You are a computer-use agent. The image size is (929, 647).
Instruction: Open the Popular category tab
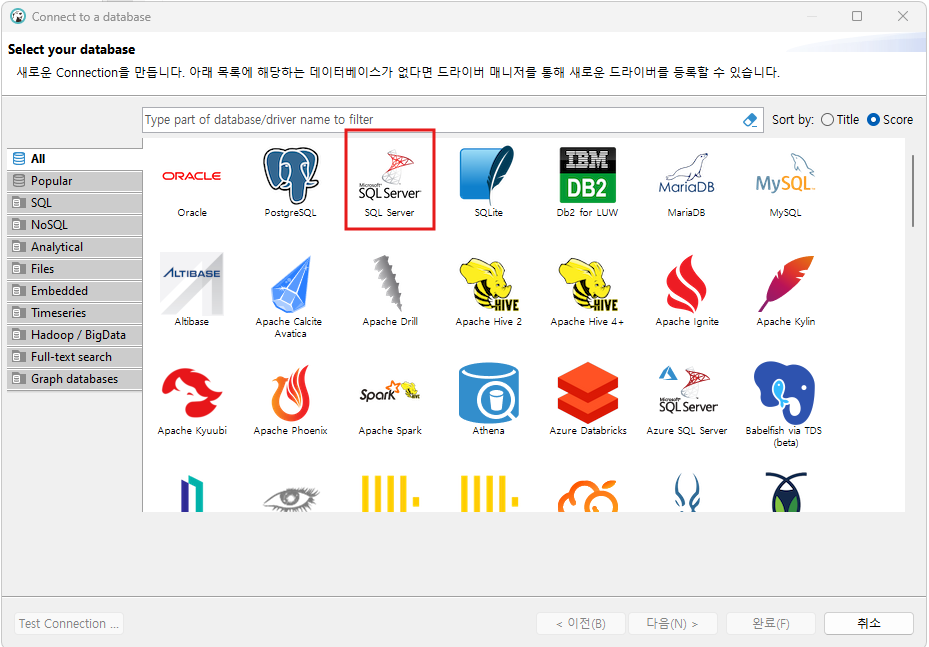tap(75, 181)
